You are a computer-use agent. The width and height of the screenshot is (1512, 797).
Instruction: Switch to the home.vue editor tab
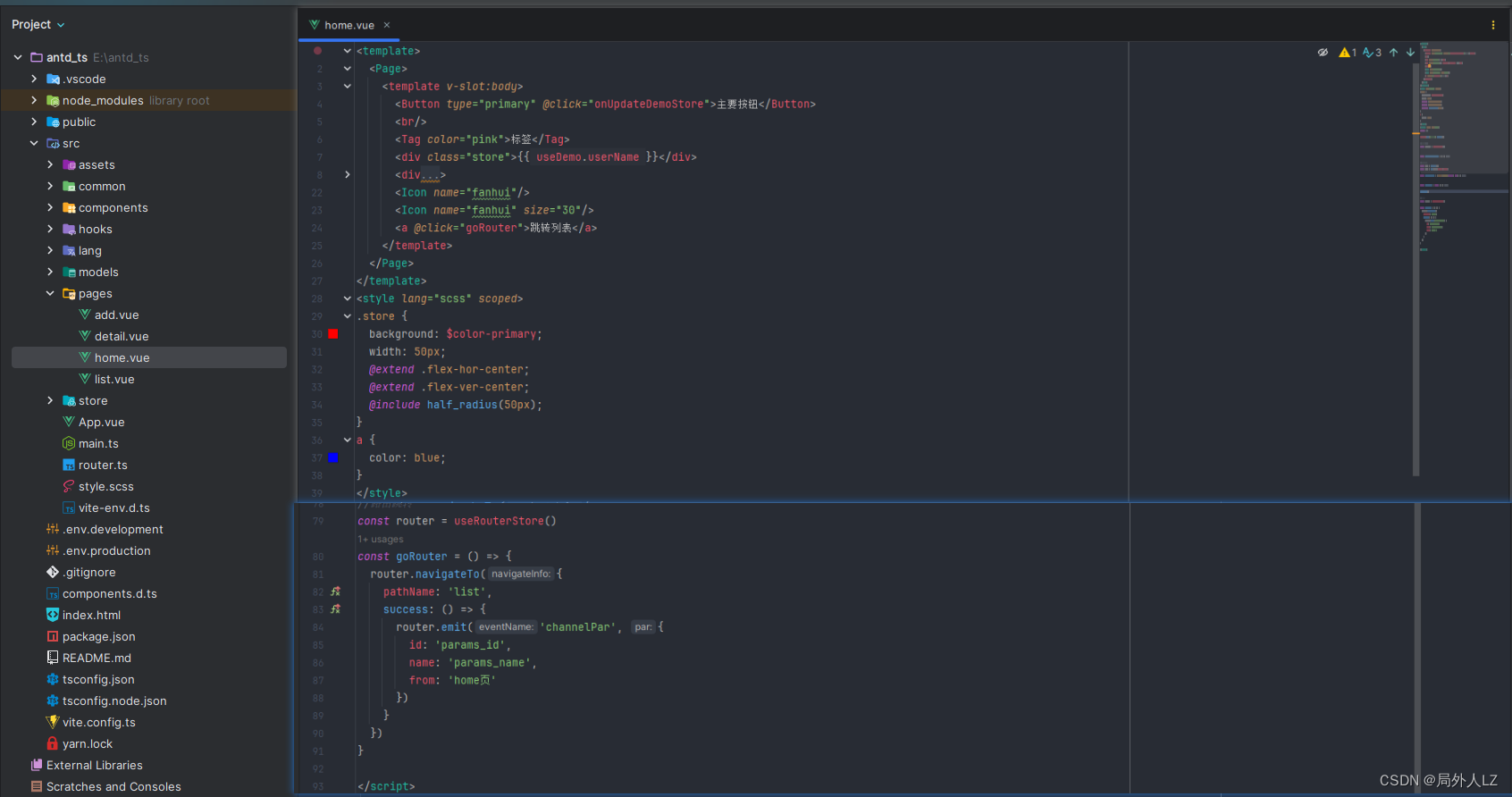(x=349, y=25)
